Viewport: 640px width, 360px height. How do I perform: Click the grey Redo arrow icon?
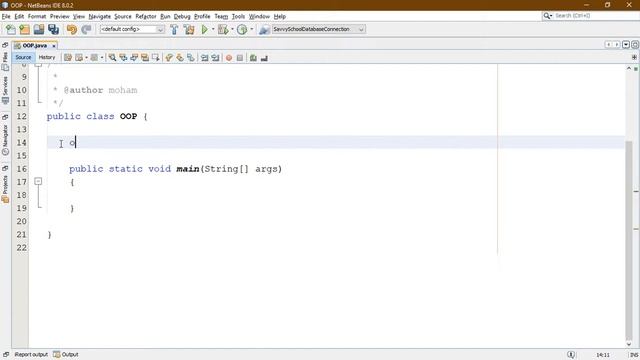(86, 29)
